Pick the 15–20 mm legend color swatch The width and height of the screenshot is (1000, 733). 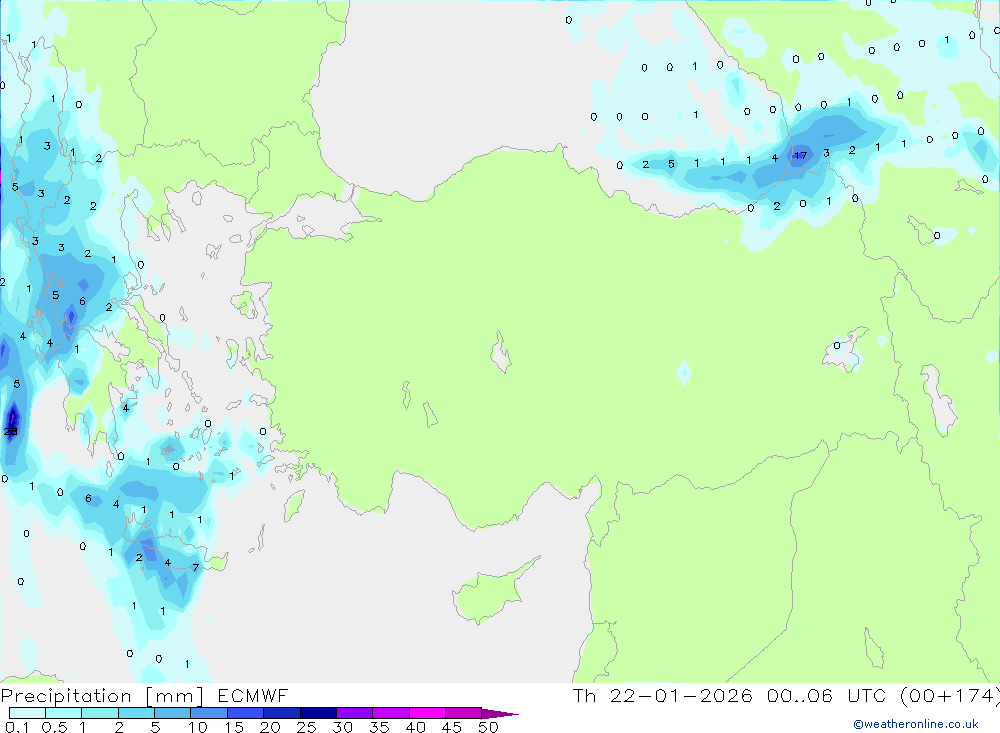[245, 713]
